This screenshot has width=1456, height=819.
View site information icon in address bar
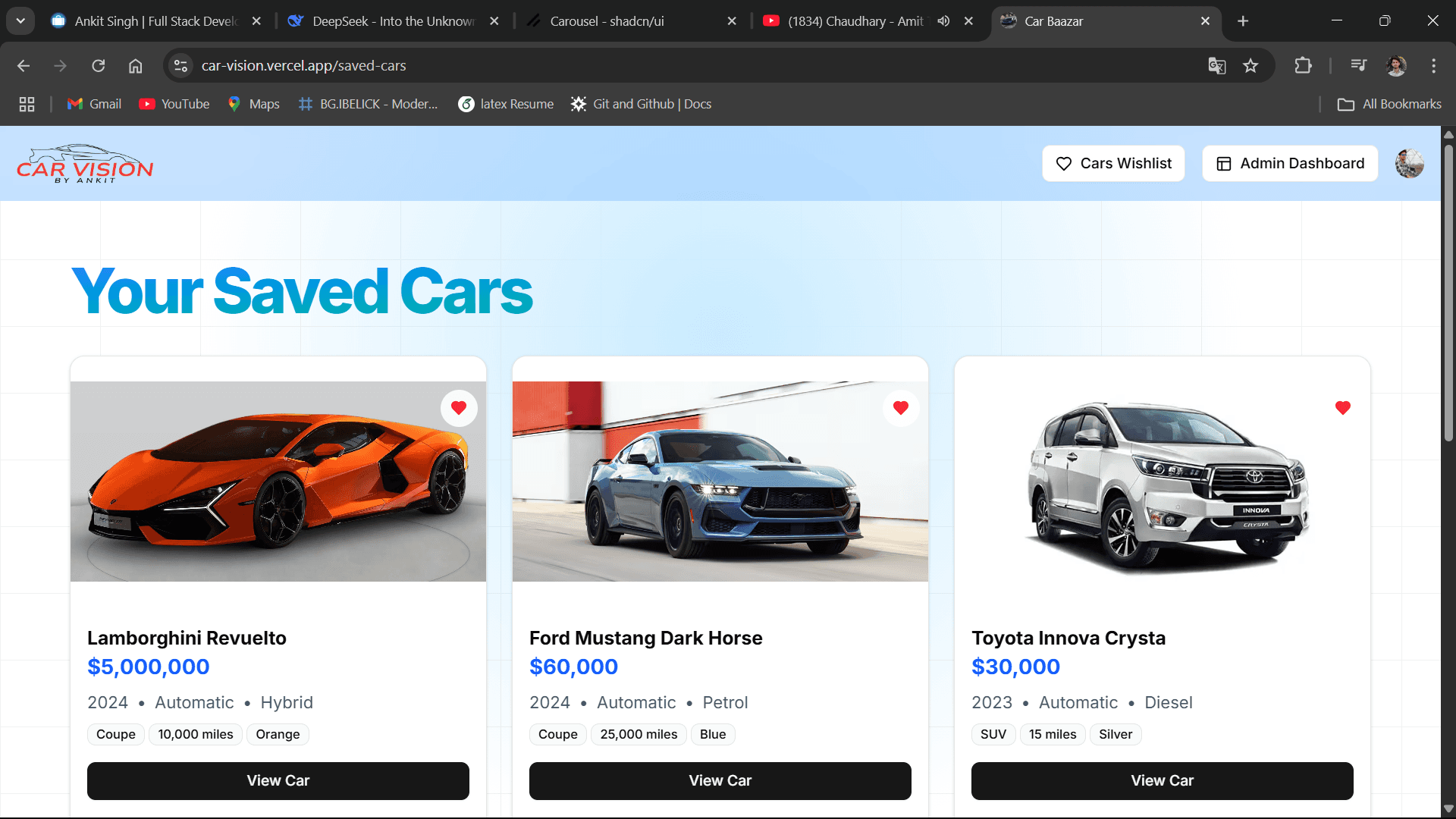(180, 66)
